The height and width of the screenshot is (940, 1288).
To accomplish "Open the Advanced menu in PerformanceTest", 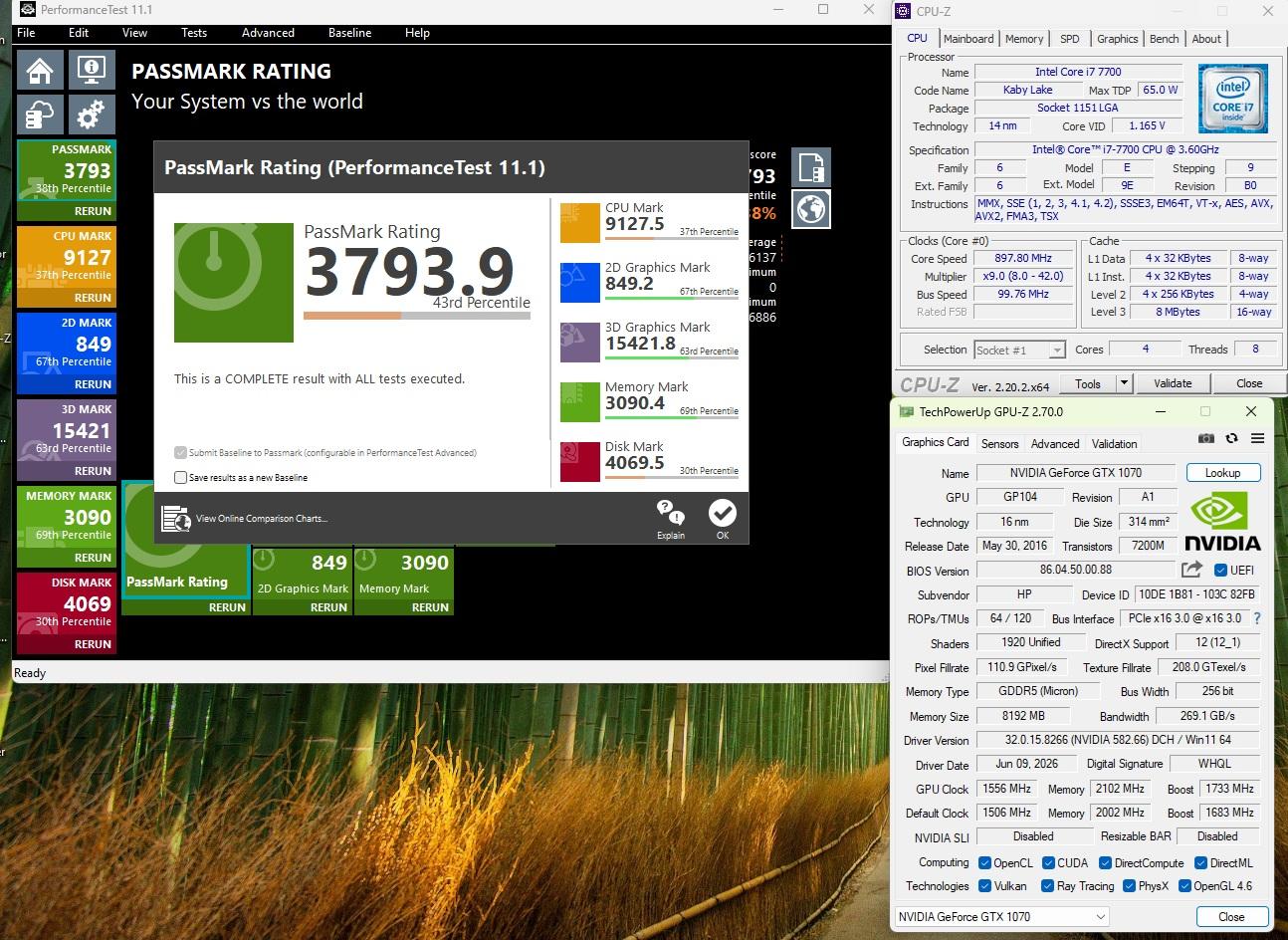I will coord(268,33).
